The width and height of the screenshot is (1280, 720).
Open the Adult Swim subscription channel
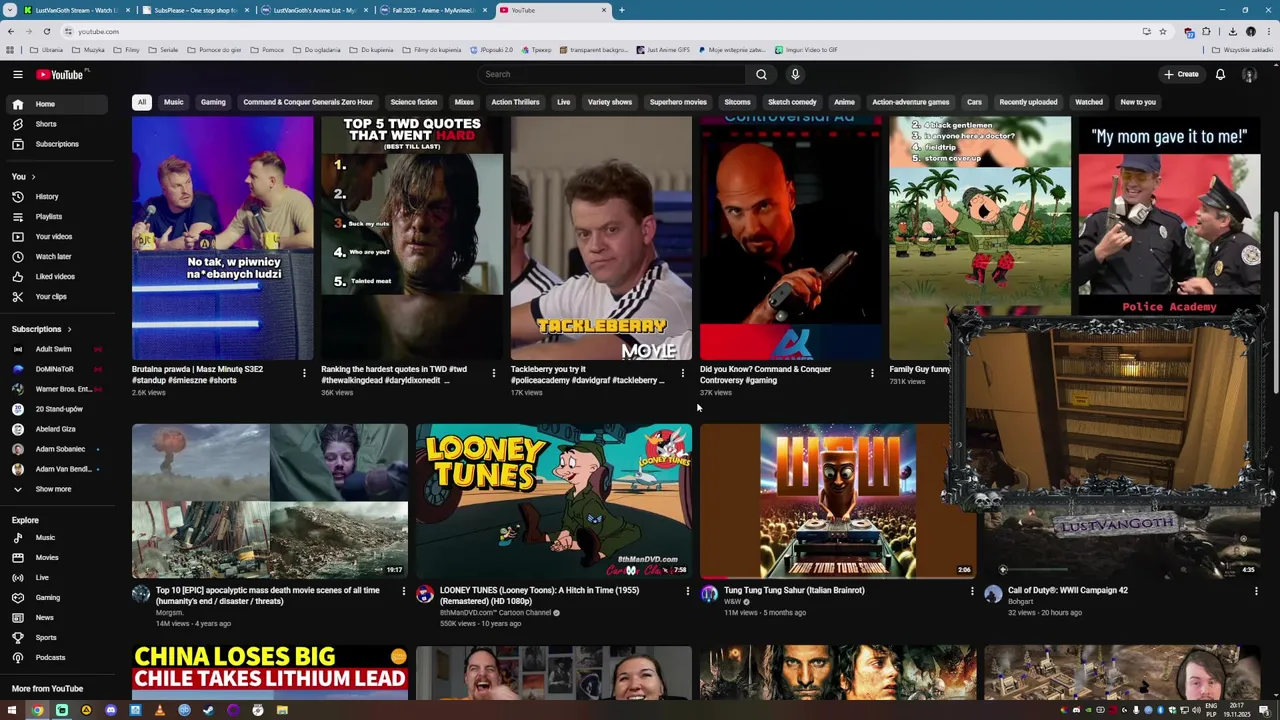(58, 349)
